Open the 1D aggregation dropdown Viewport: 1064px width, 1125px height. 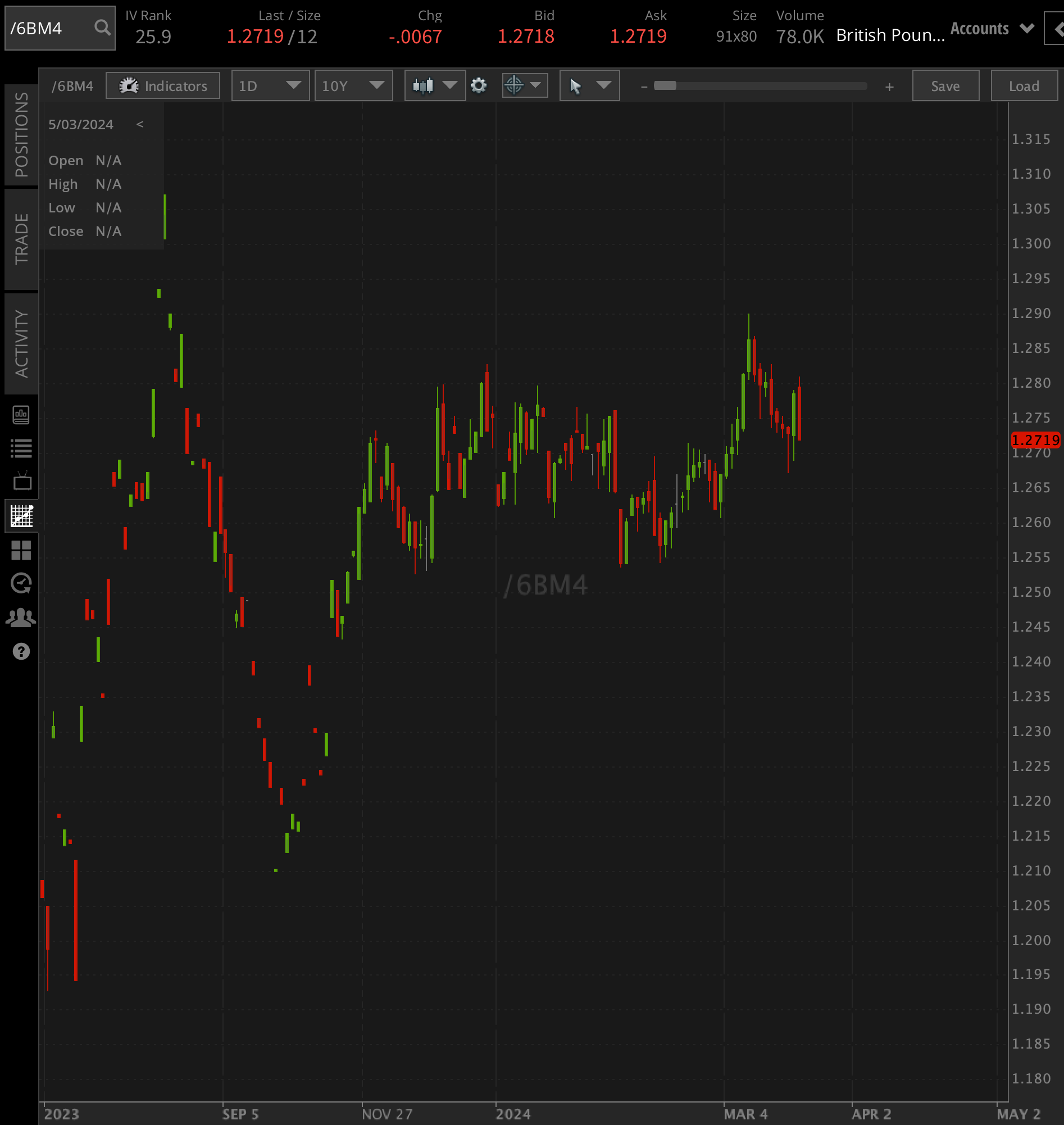tap(271, 85)
